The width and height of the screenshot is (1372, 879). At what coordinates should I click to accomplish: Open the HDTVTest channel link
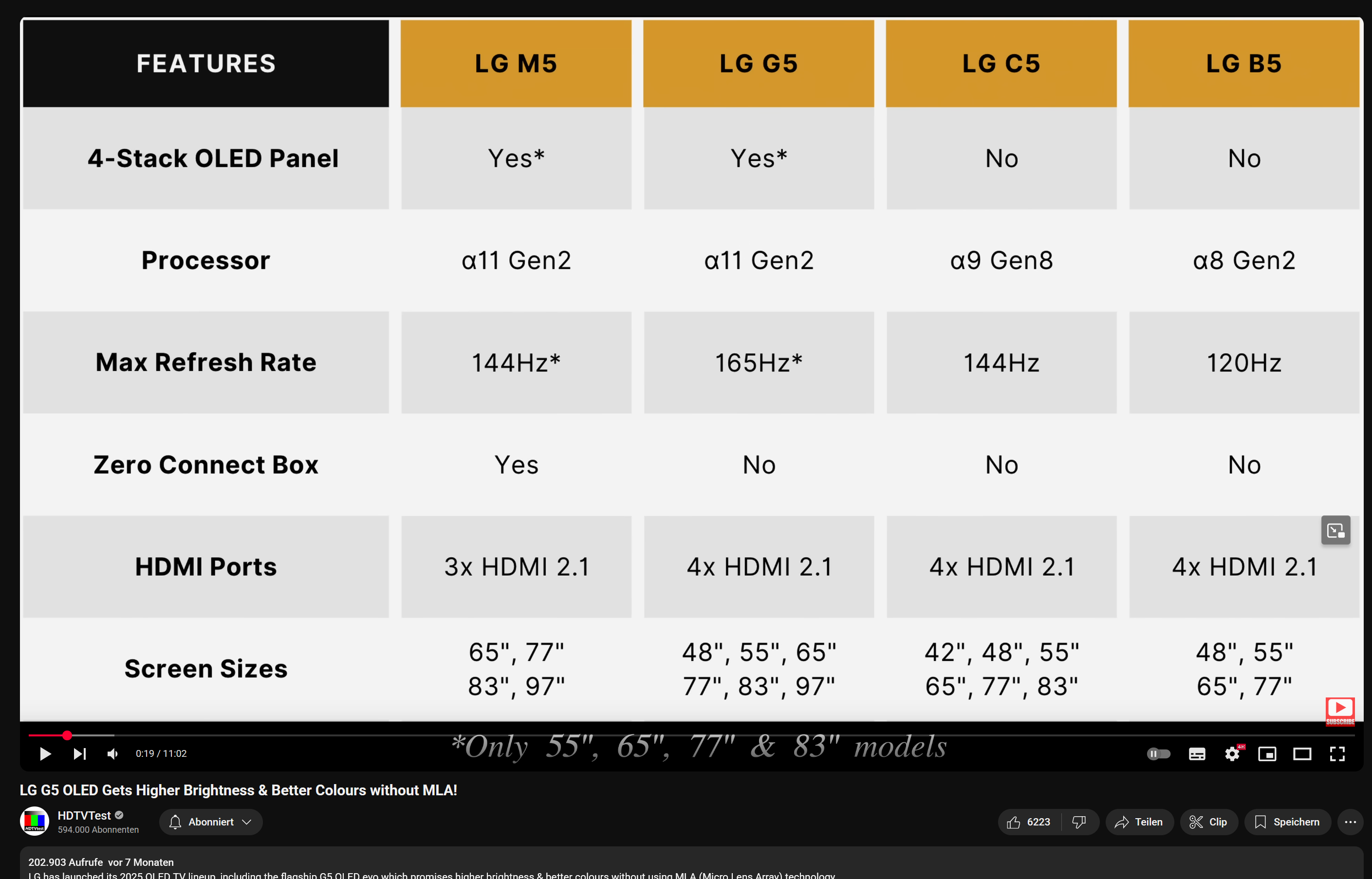pos(86,815)
